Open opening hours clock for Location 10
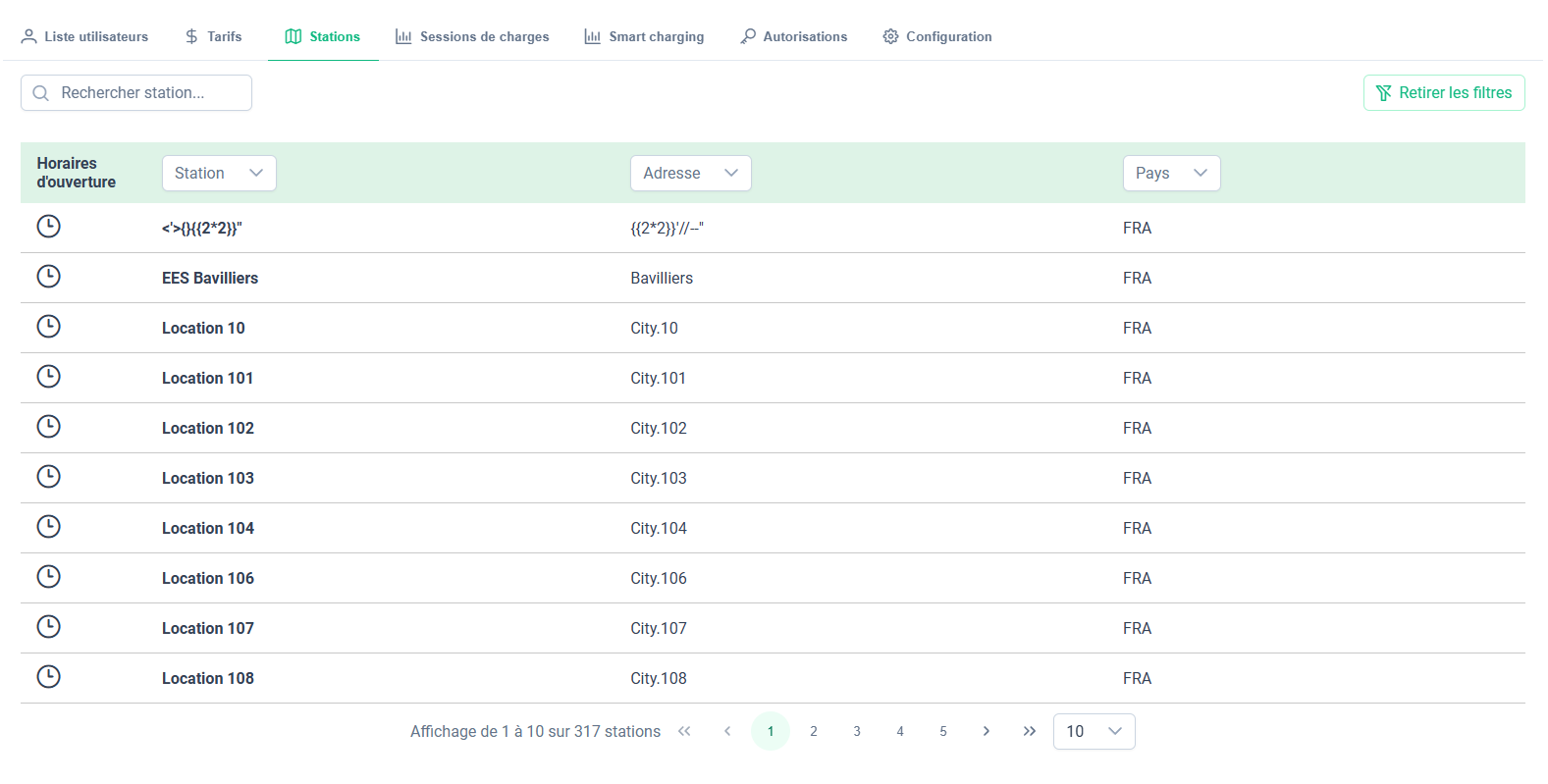The height and width of the screenshot is (784, 1548). tap(48, 327)
